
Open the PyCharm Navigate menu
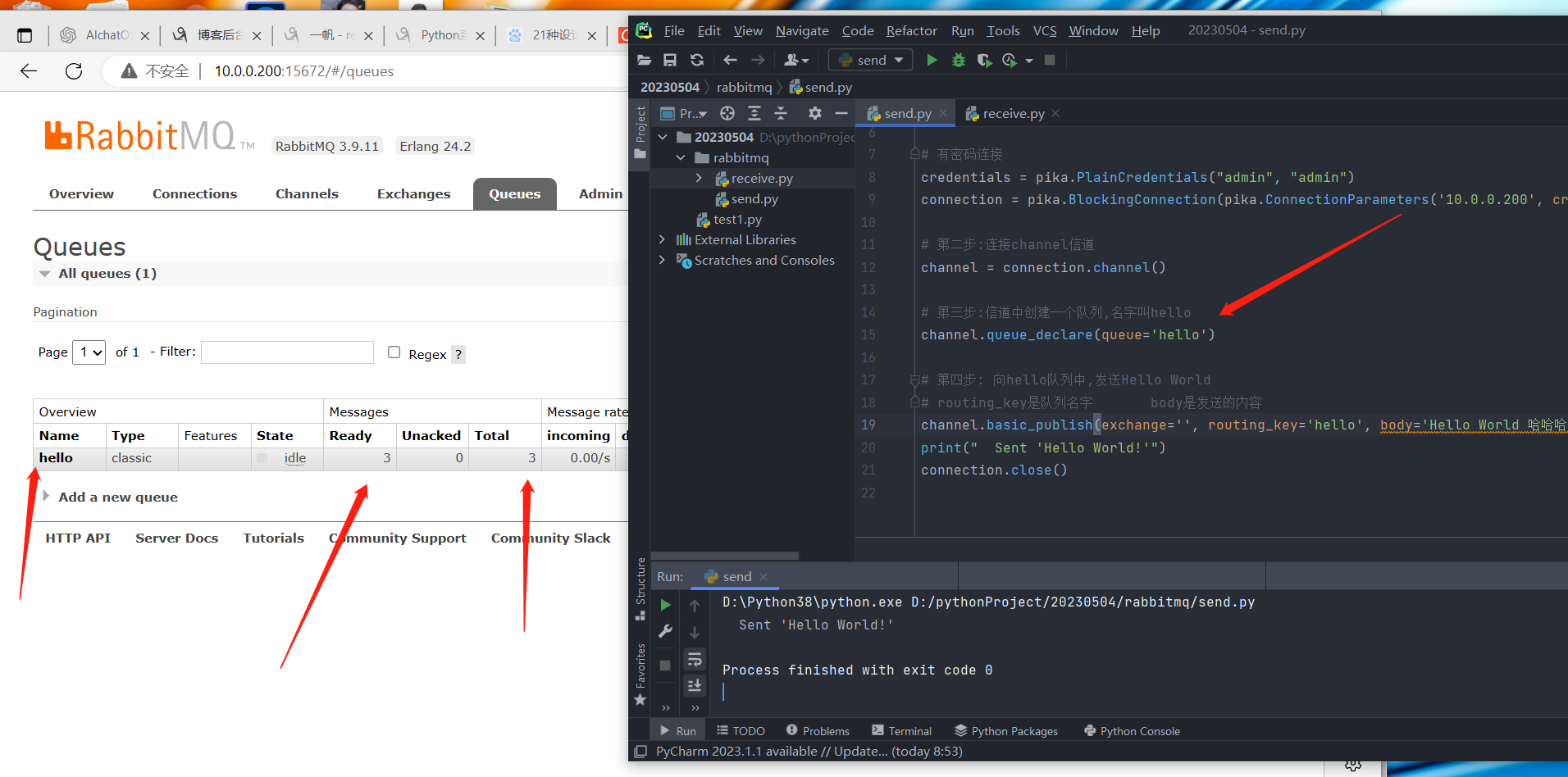click(x=802, y=30)
